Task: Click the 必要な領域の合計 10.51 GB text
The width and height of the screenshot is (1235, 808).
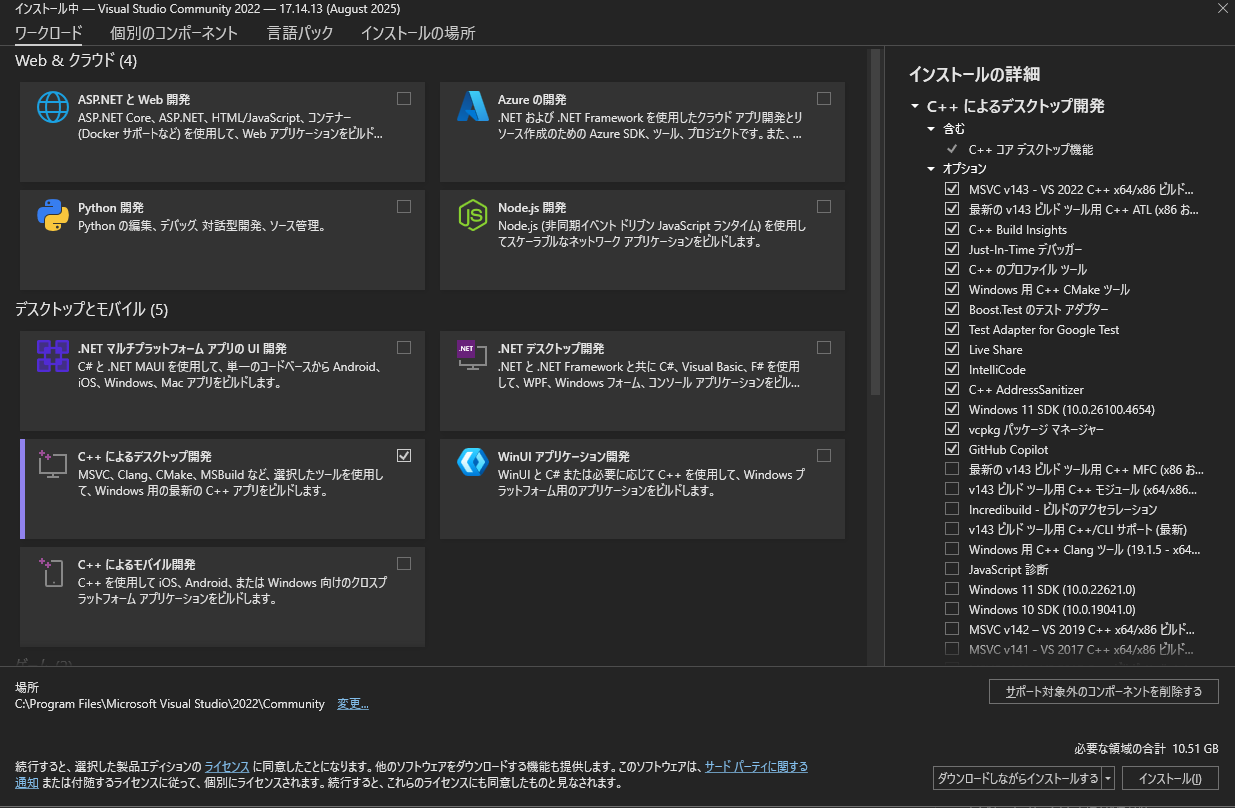Action: click(x=1146, y=748)
